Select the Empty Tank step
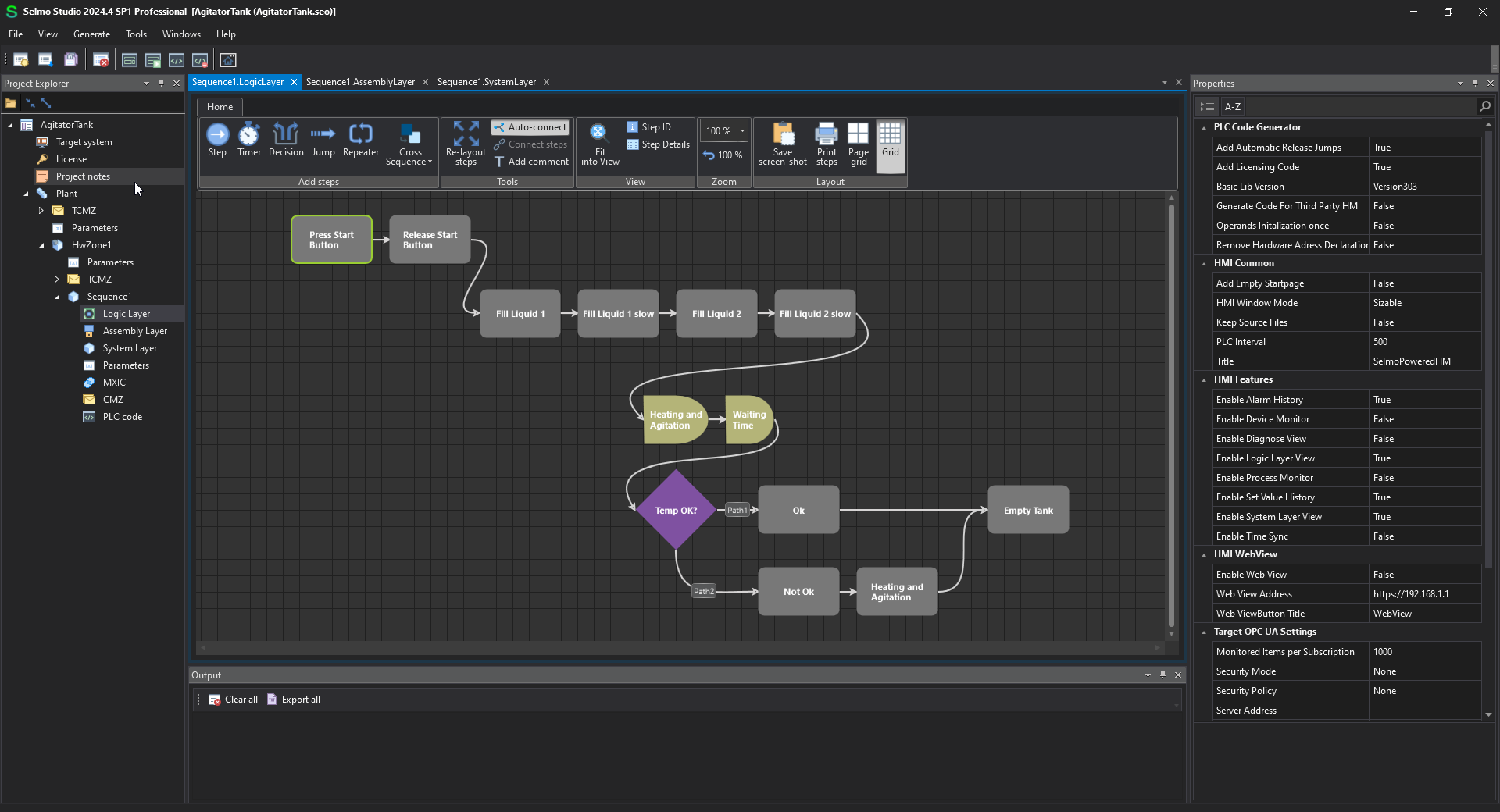The image size is (1500, 812). pyautogui.click(x=1028, y=510)
